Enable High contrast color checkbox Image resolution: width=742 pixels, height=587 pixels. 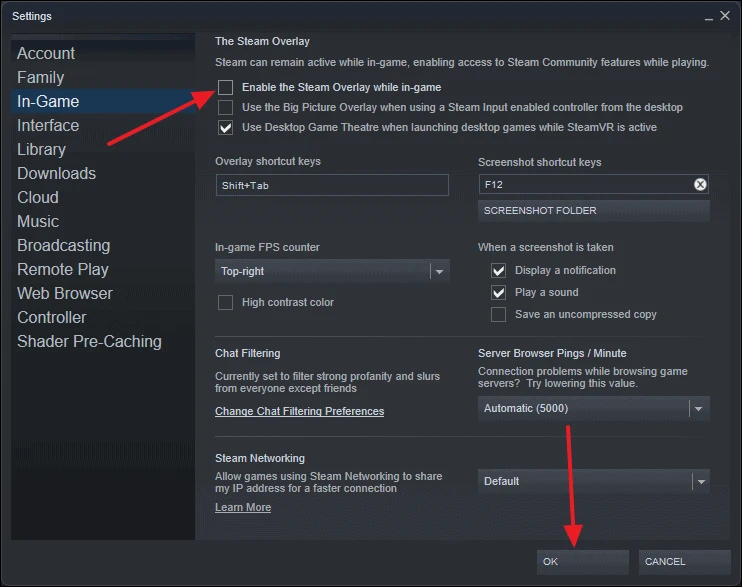tap(225, 302)
